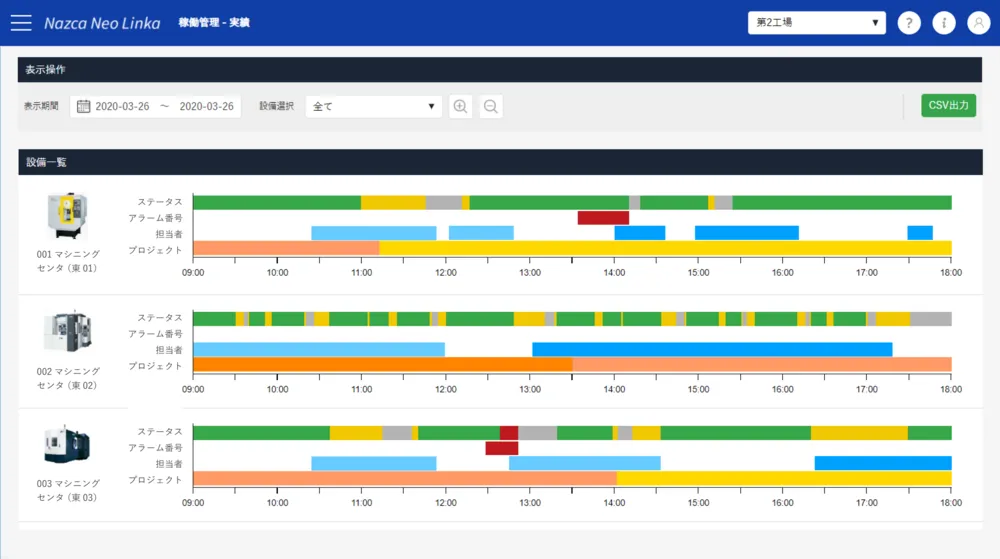
Task: Open the user account profile icon
Action: click(x=978, y=23)
